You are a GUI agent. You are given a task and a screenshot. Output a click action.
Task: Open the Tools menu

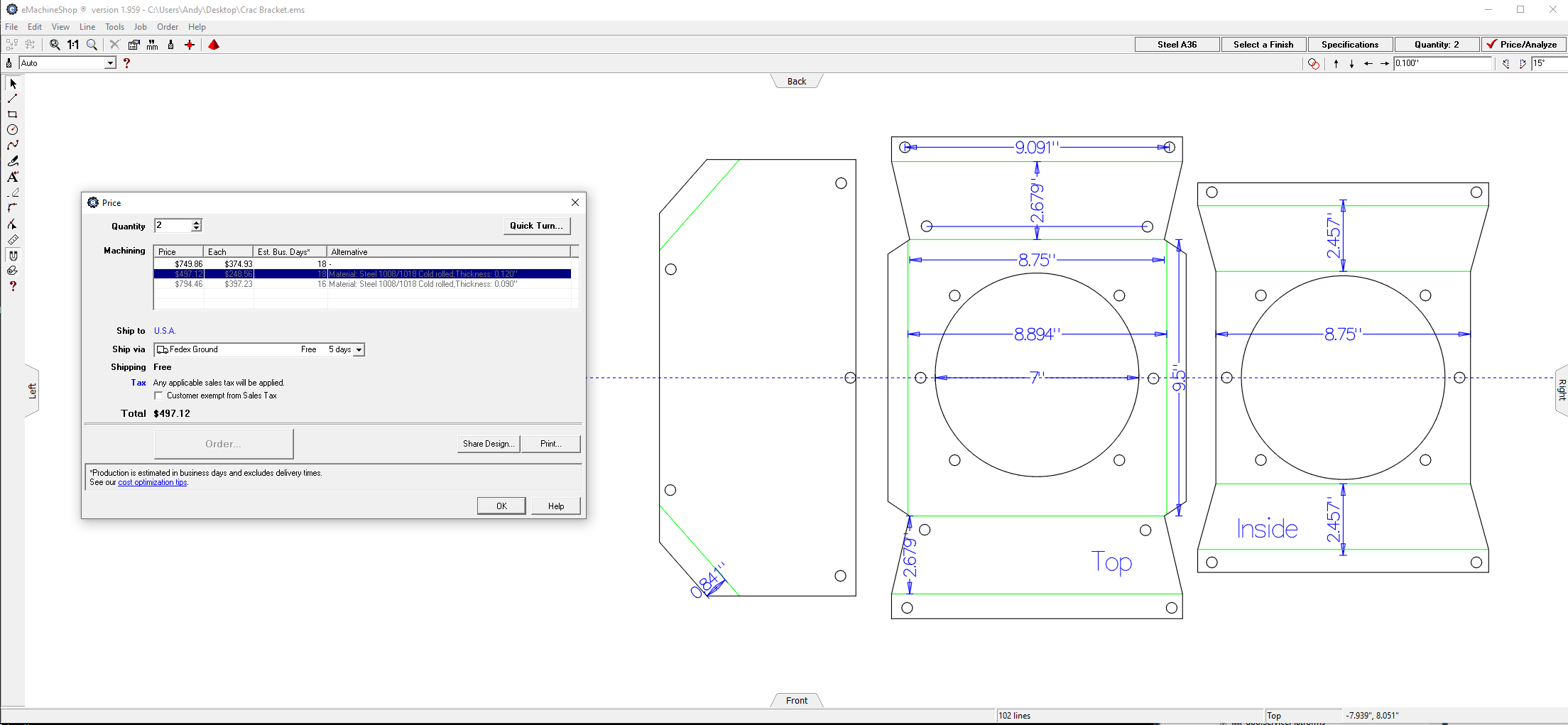[x=114, y=27]
